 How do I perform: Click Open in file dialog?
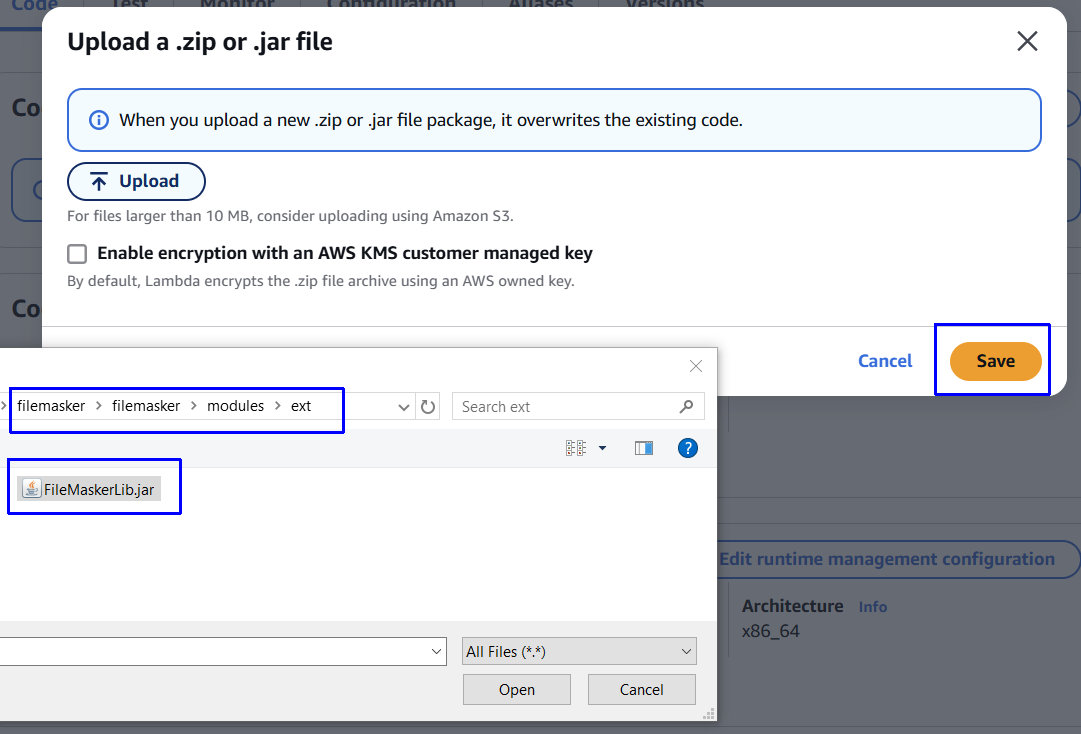516,689
